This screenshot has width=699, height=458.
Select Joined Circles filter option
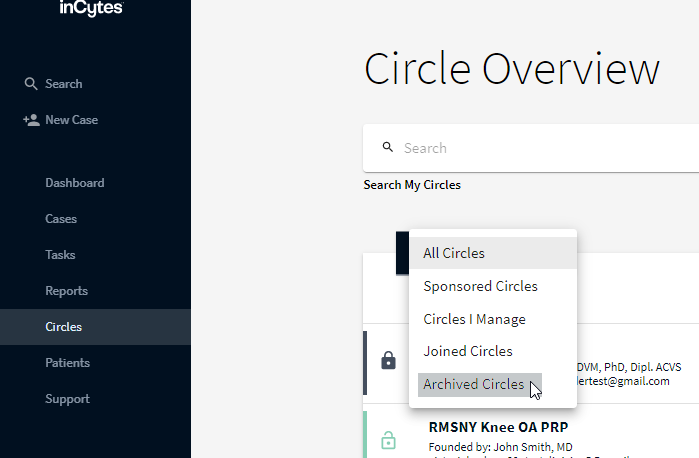coord(467,351)
